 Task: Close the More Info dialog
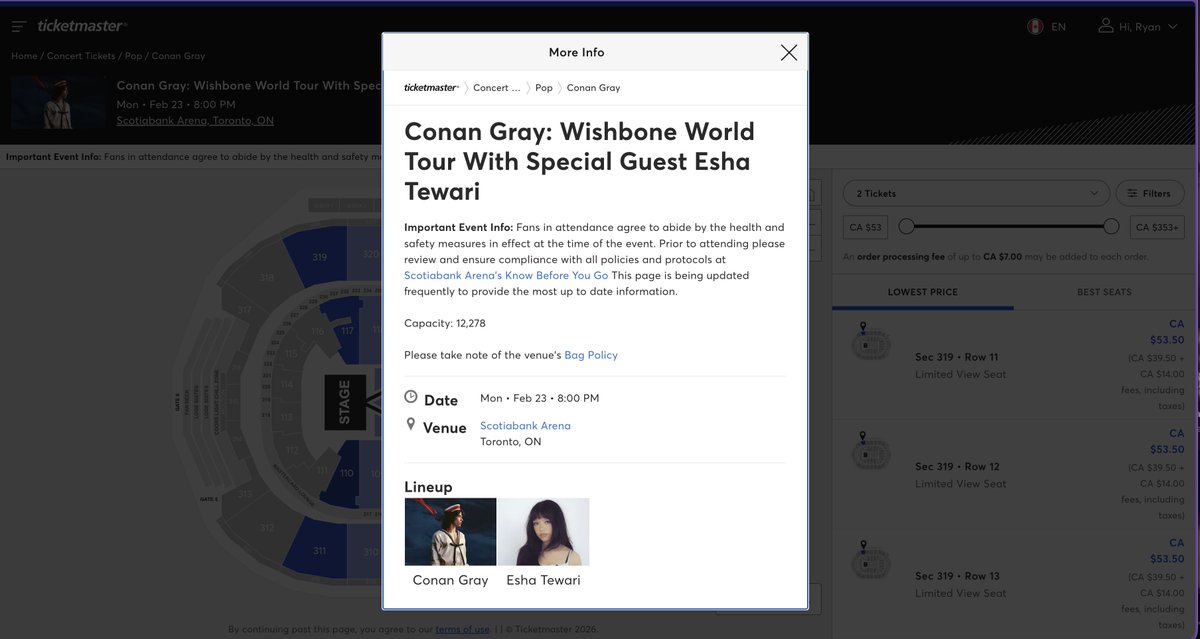[x=789, y=53]
